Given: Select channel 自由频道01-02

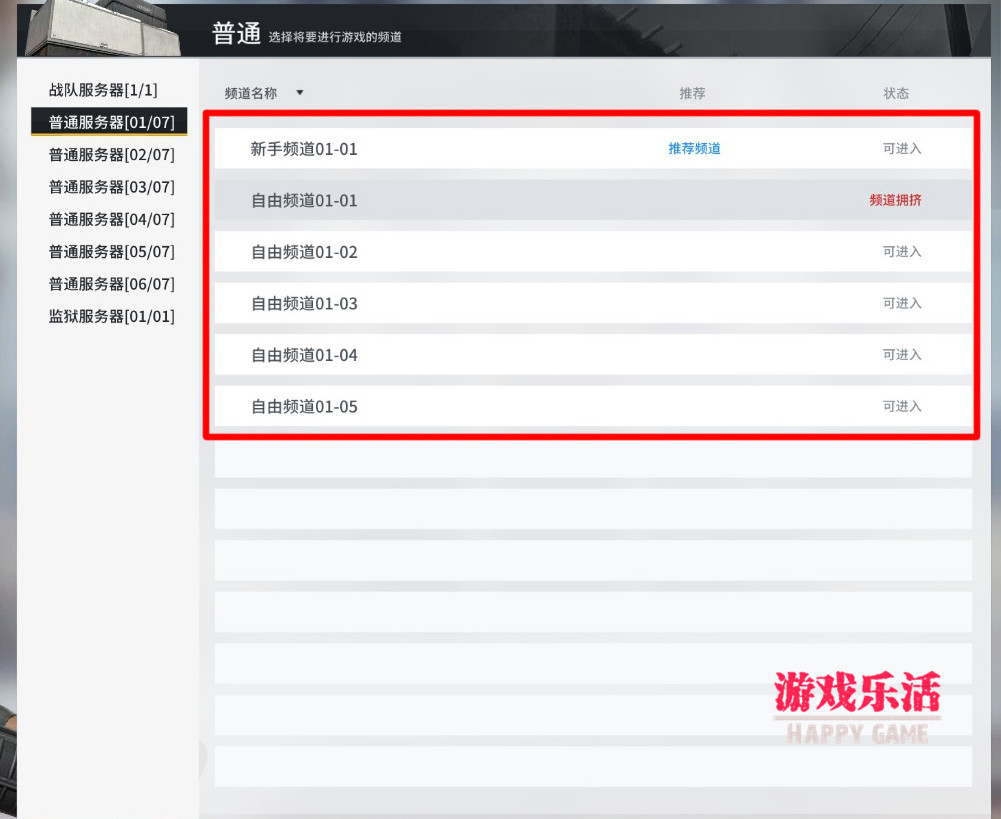Looking at the screenshot, I should 593,252.
